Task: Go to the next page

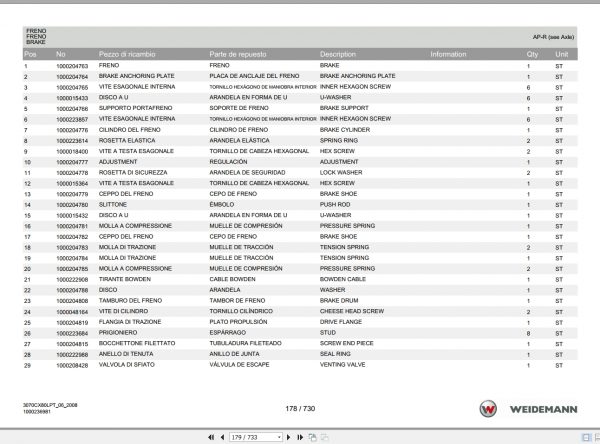Action: (289, 437)
